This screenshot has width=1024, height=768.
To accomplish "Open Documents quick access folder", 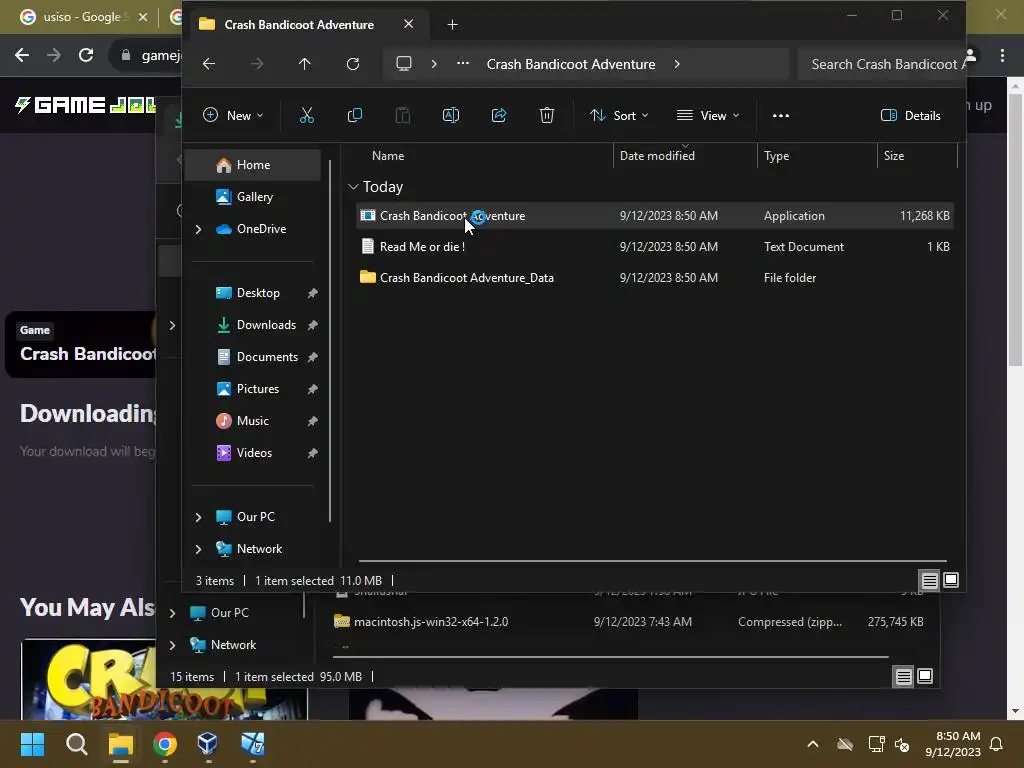I will (267, 357).
